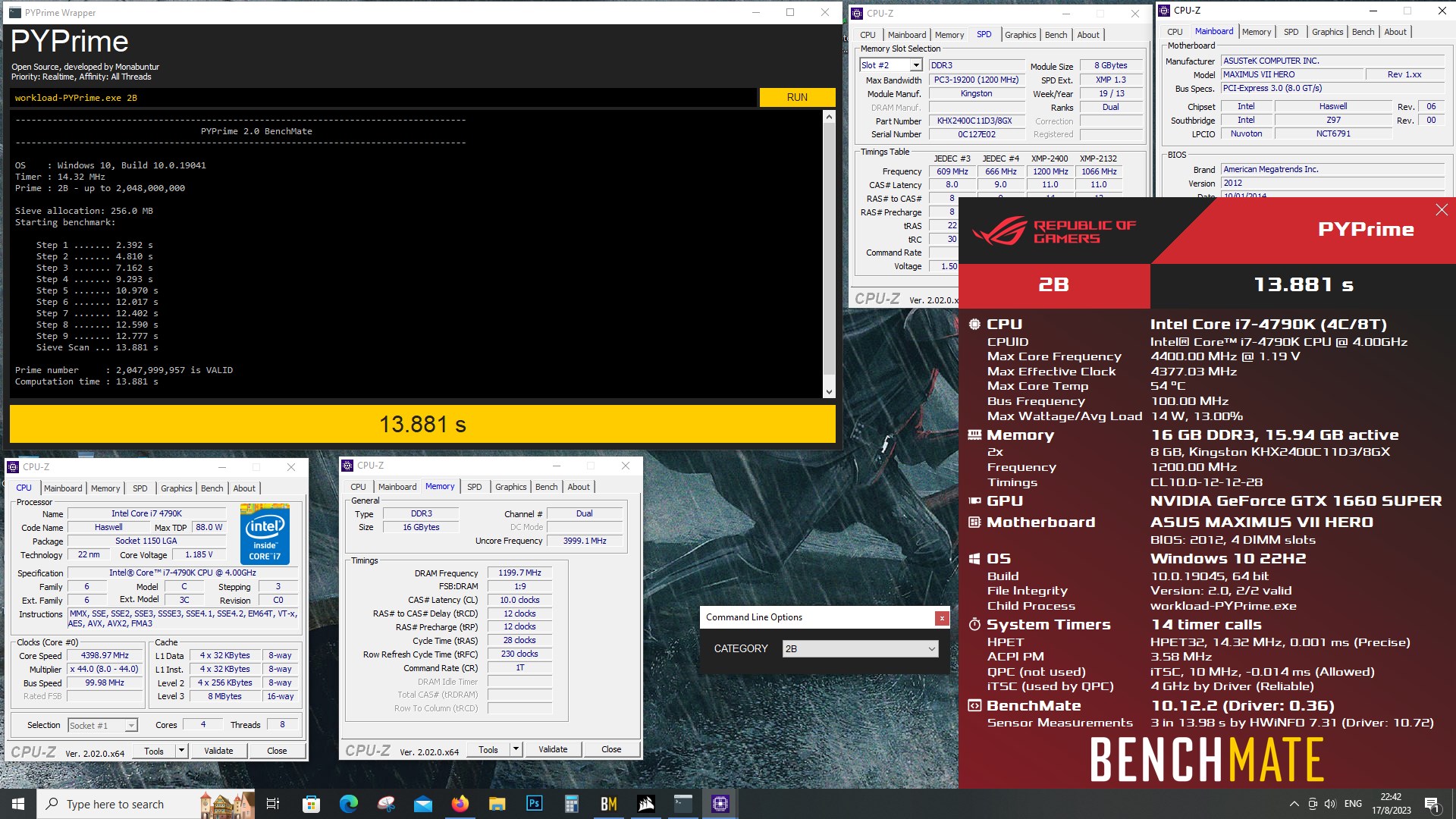The width and height of the screenshot is (1456, 819).
Task: Click the DRAM Frequency 1199.7 MHz value
Action: tap(519, 573)
